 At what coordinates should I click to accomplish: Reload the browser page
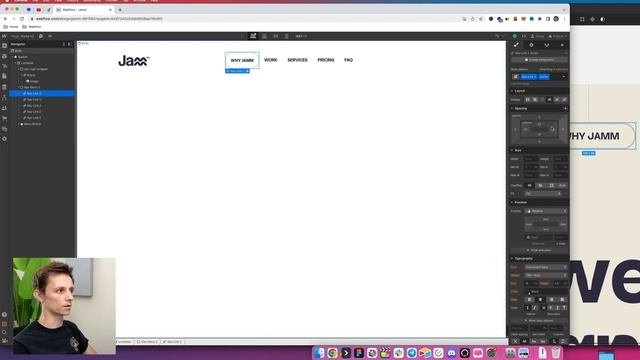coord(22,19)
